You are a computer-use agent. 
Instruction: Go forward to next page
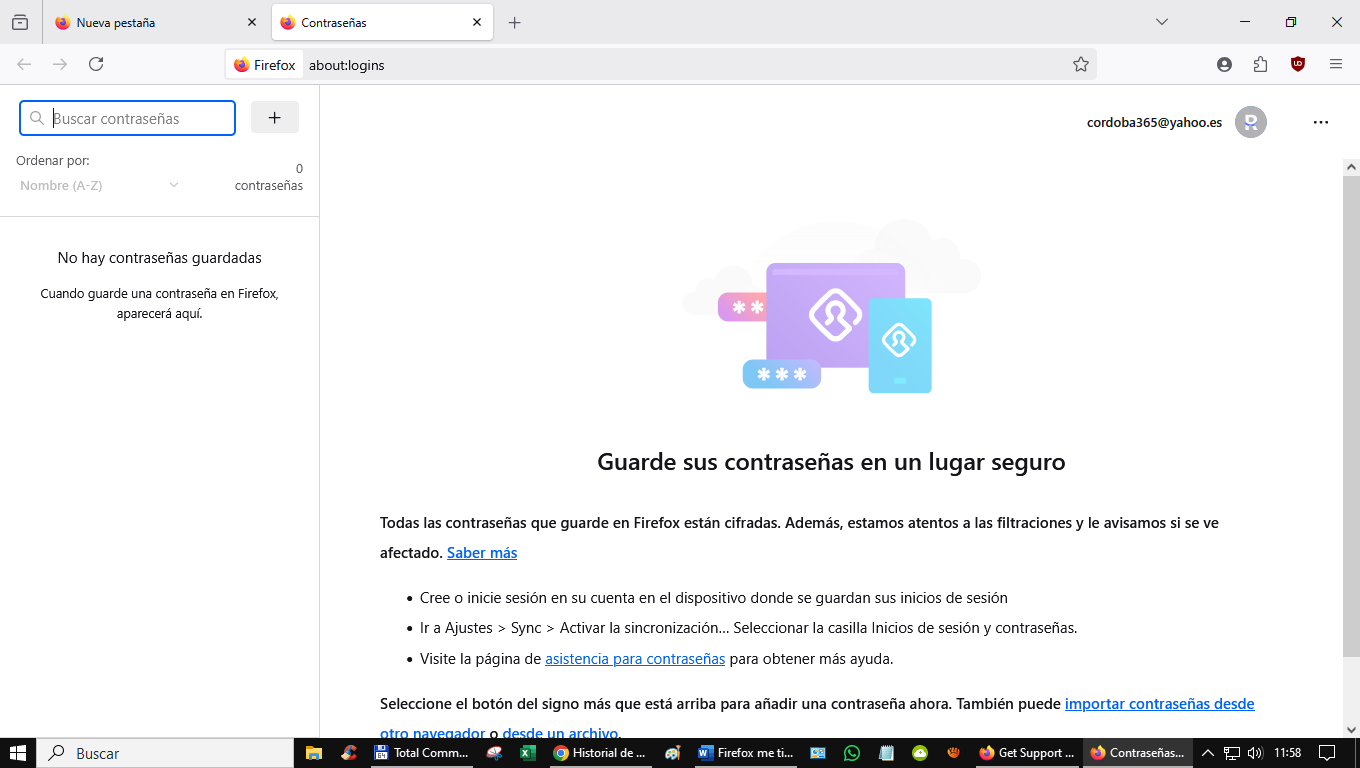coord(60,64)
